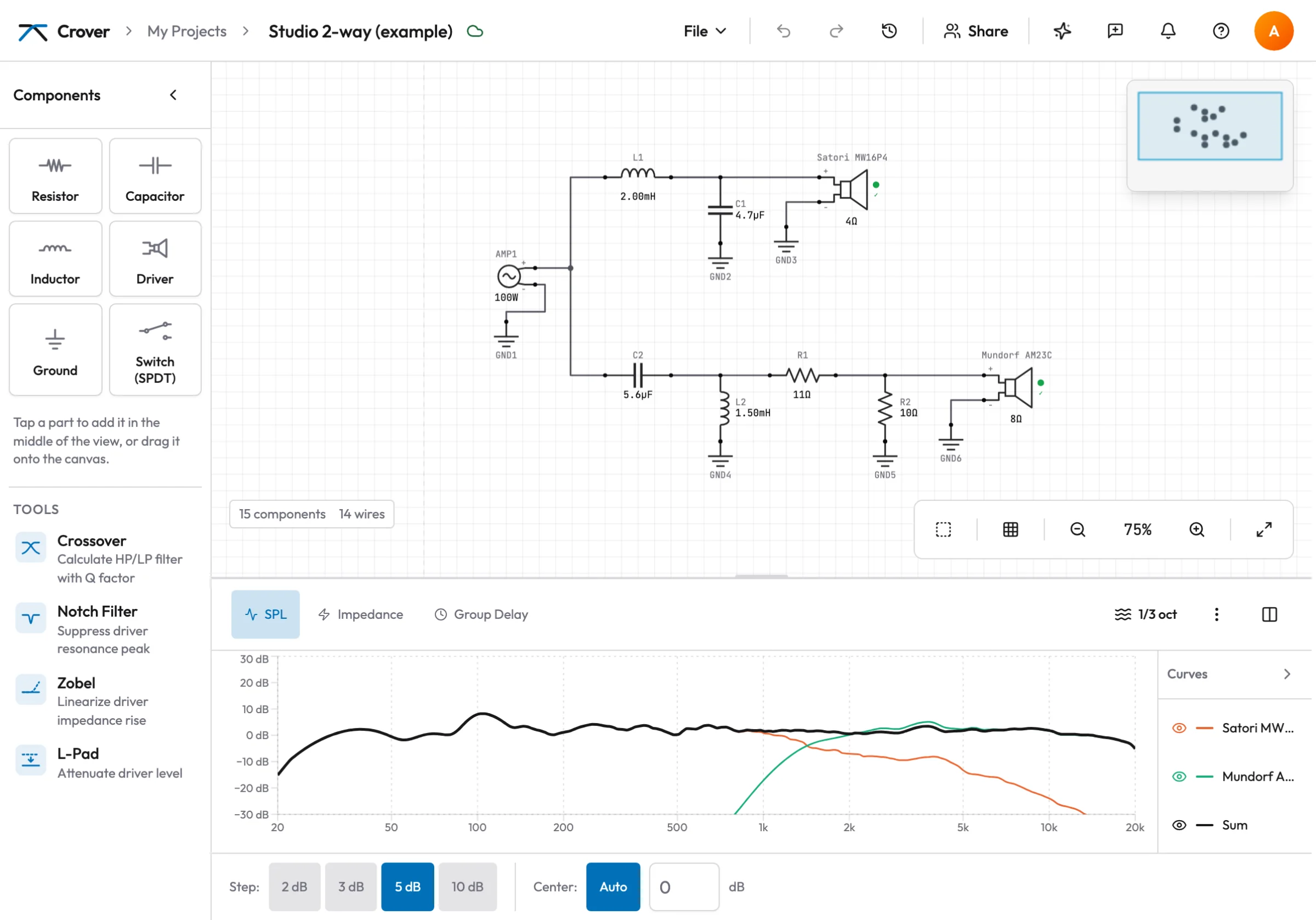Toggle split view of graph panel

[x=1269, y=614]
